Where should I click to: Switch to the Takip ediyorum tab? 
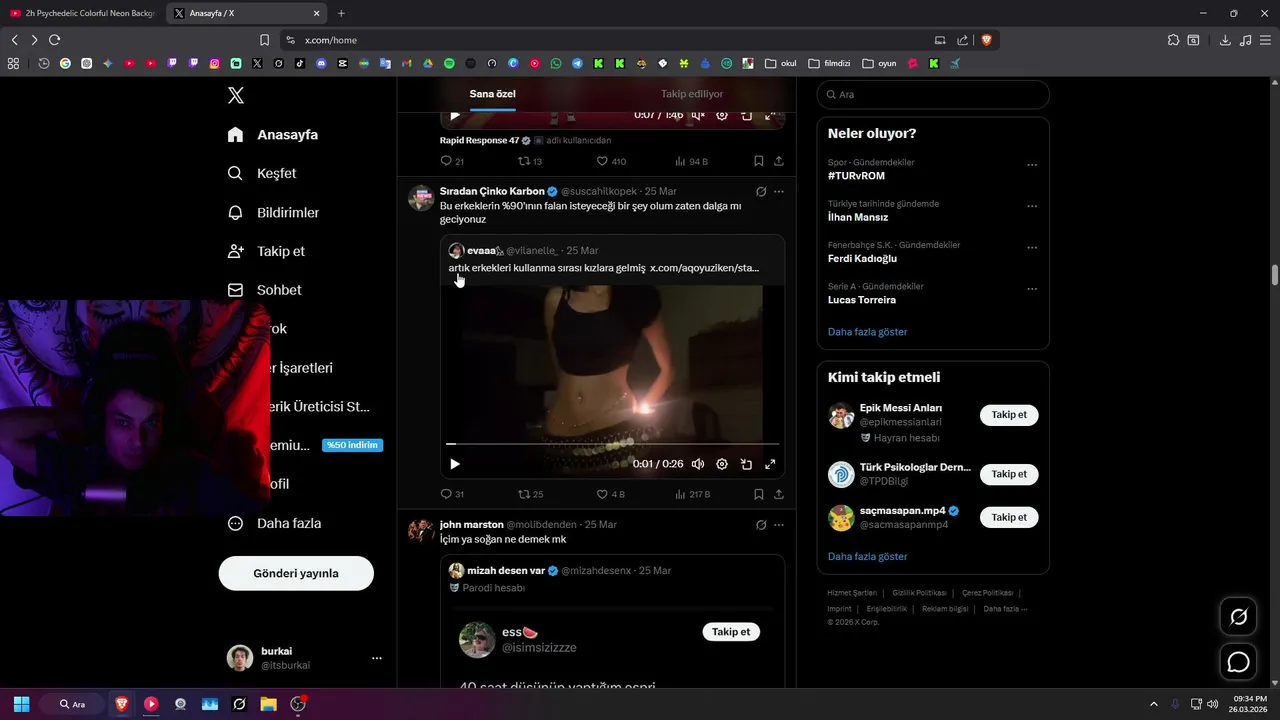click(692, 94)
